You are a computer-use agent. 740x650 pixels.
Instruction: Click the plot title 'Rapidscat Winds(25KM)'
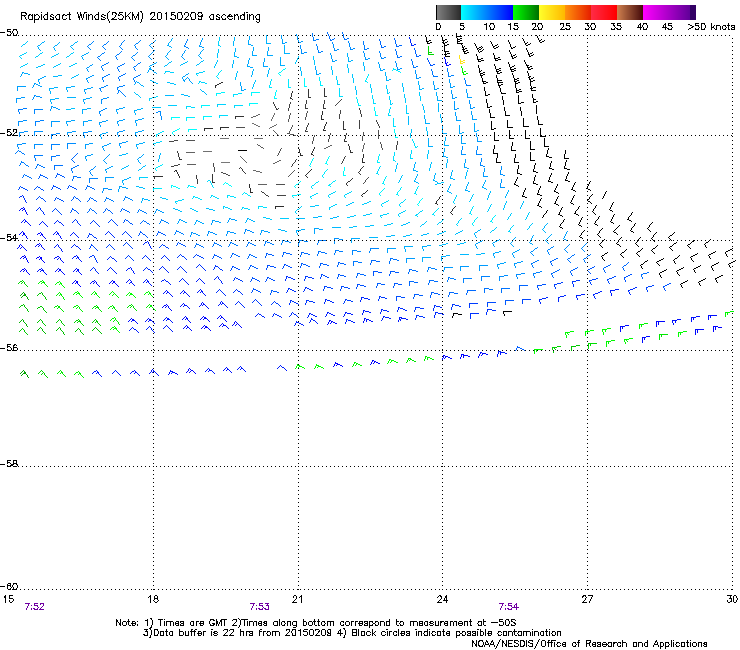click(x=82, y=17)
